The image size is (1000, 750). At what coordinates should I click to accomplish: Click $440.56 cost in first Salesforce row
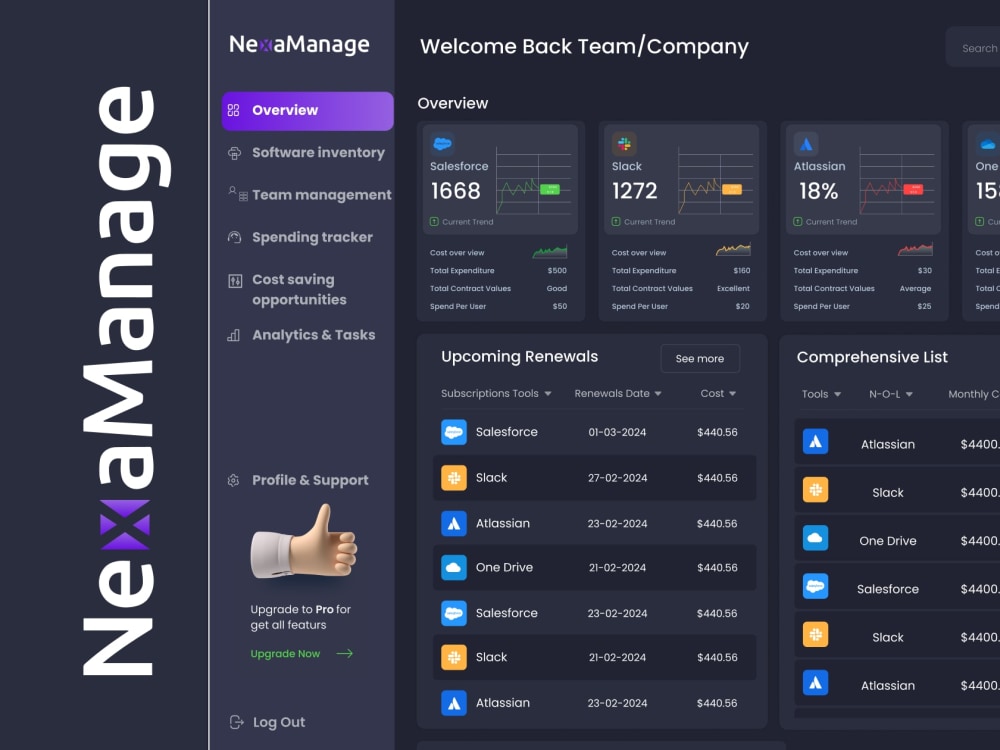717,432
